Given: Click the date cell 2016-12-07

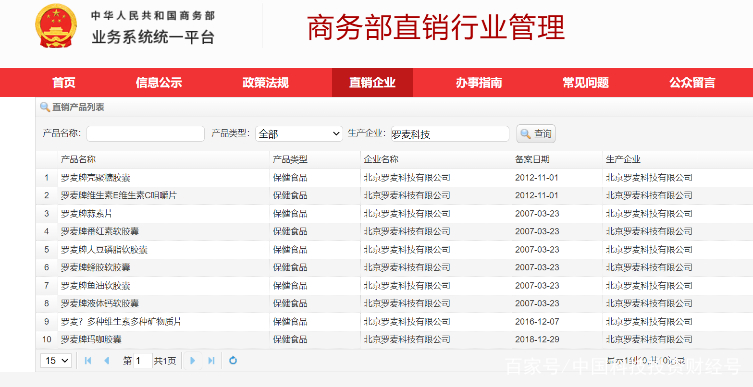Looking at the screenshot, I should (x=537, y=321).
